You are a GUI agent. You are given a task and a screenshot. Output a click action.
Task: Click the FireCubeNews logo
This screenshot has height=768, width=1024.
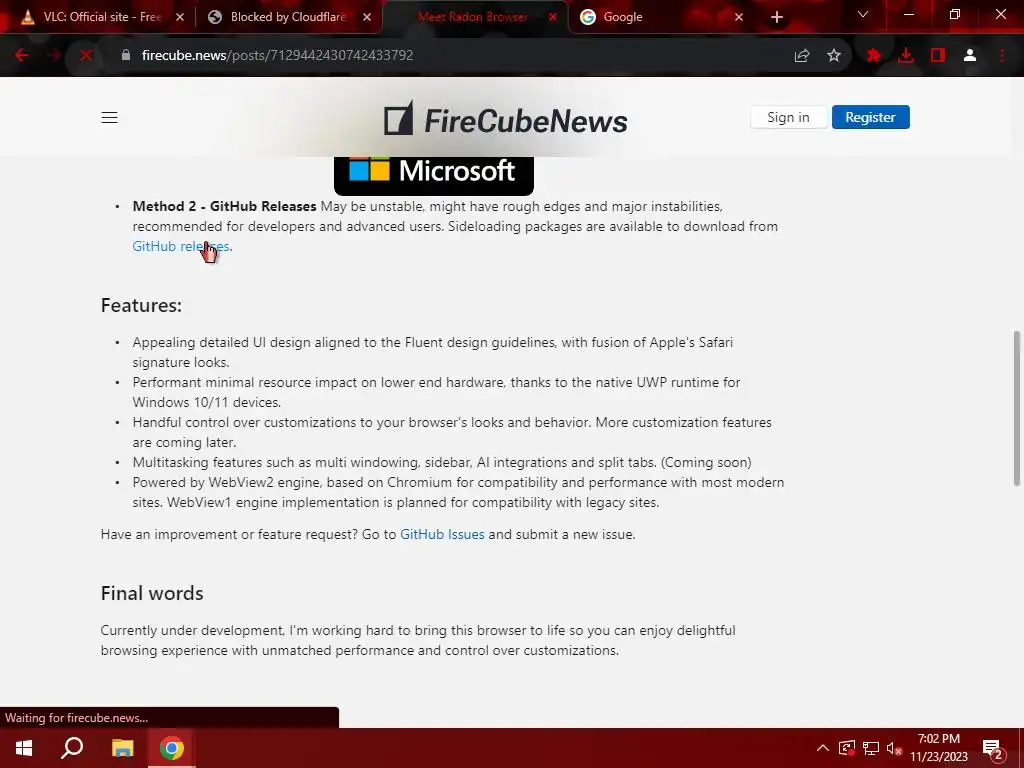505,120
